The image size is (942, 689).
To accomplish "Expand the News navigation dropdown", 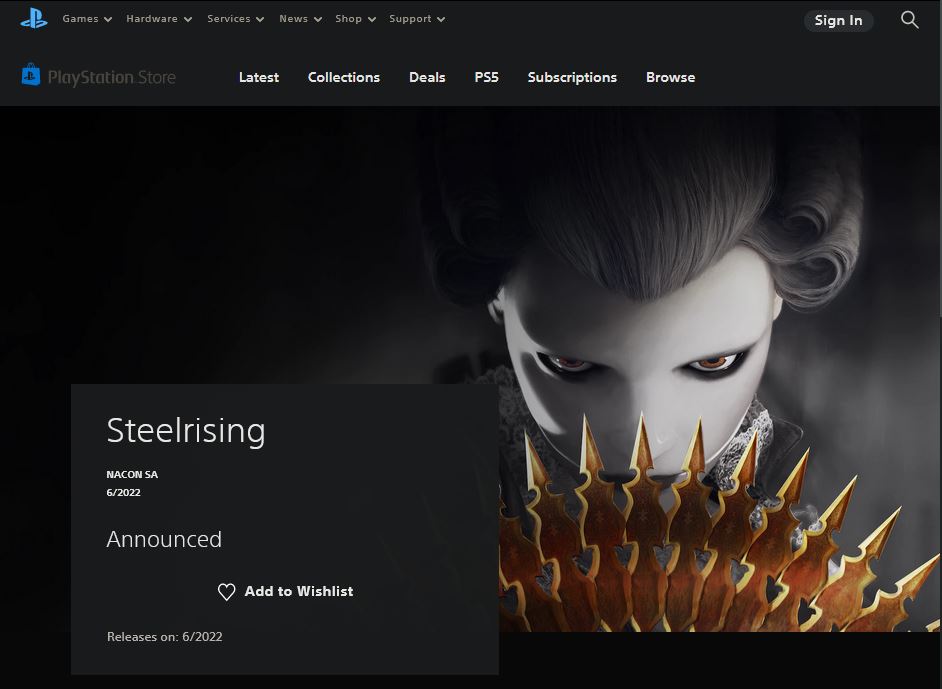I will [x=299, y=18].
